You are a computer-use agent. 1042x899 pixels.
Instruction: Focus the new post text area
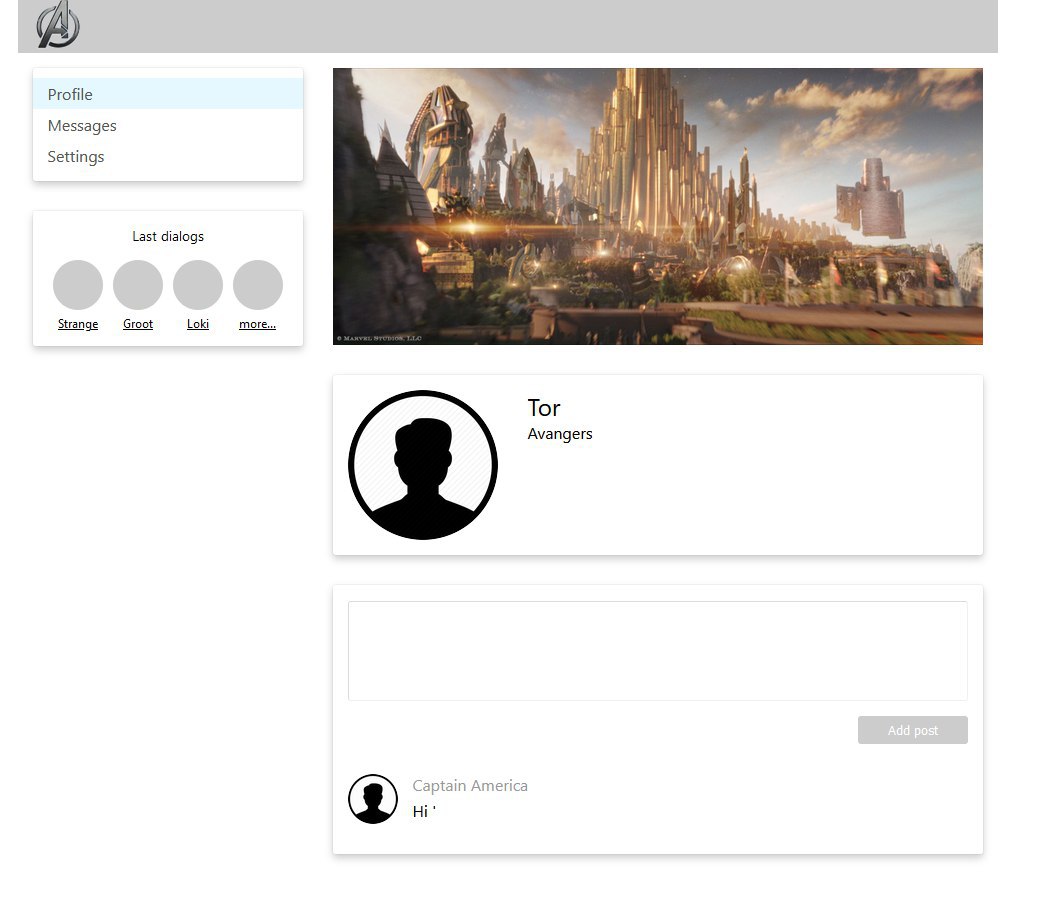pyautogui.click(x=658, y=650)
